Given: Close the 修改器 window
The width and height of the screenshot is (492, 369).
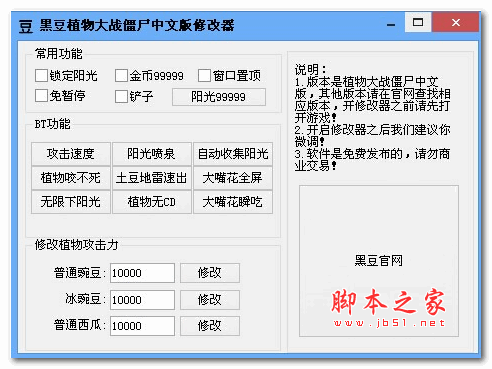Looking at the screenshot, I should click(456, 22).
